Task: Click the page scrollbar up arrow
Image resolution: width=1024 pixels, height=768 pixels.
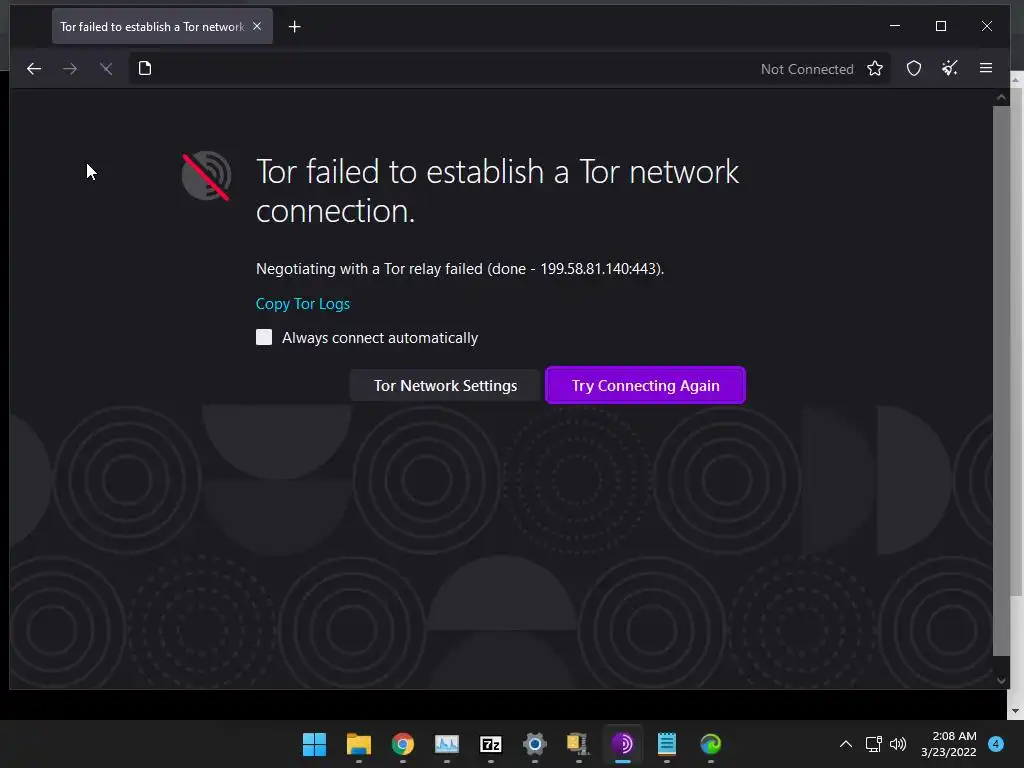Action: pos(1001,97)
